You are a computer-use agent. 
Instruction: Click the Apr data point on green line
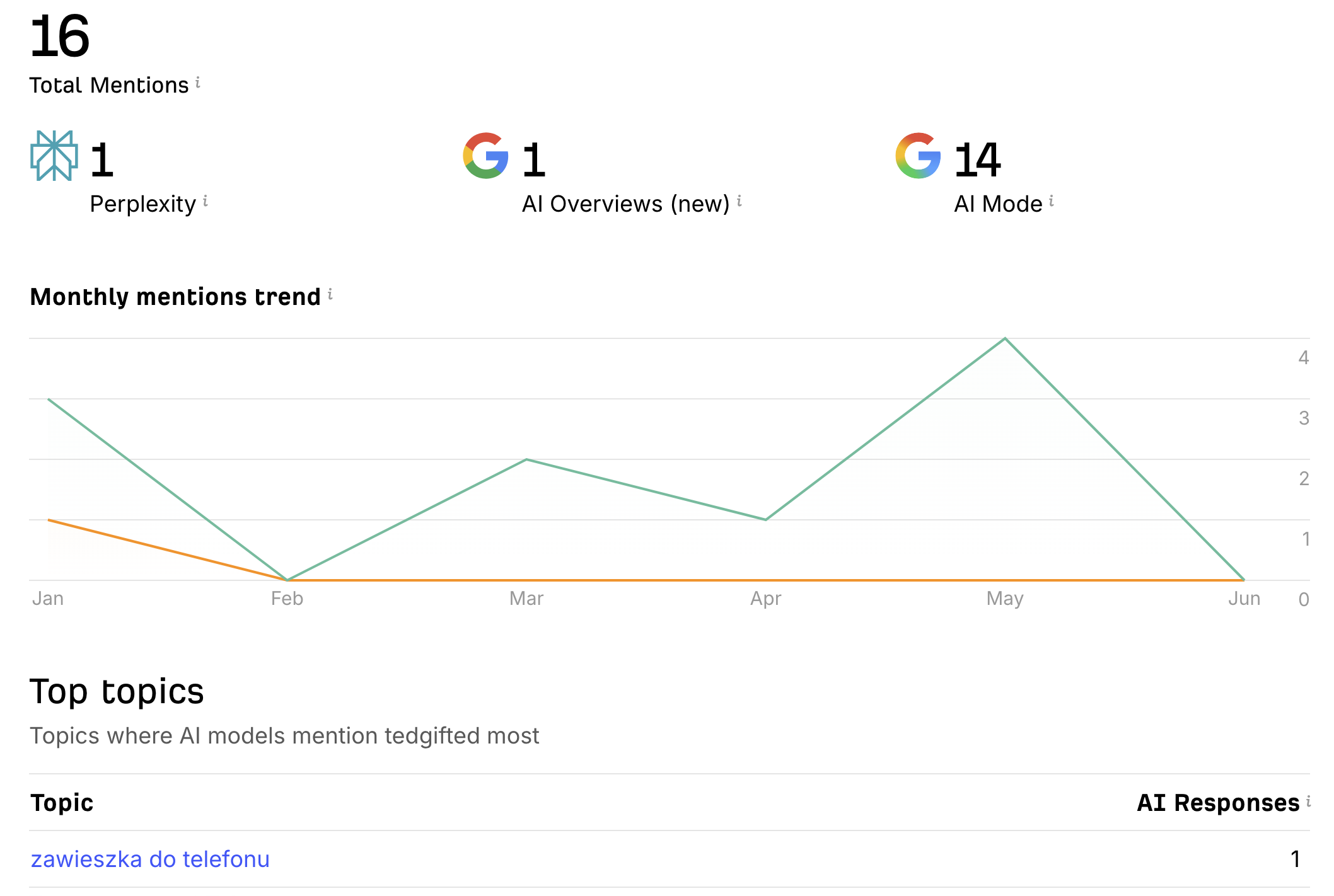click(765, 520)
